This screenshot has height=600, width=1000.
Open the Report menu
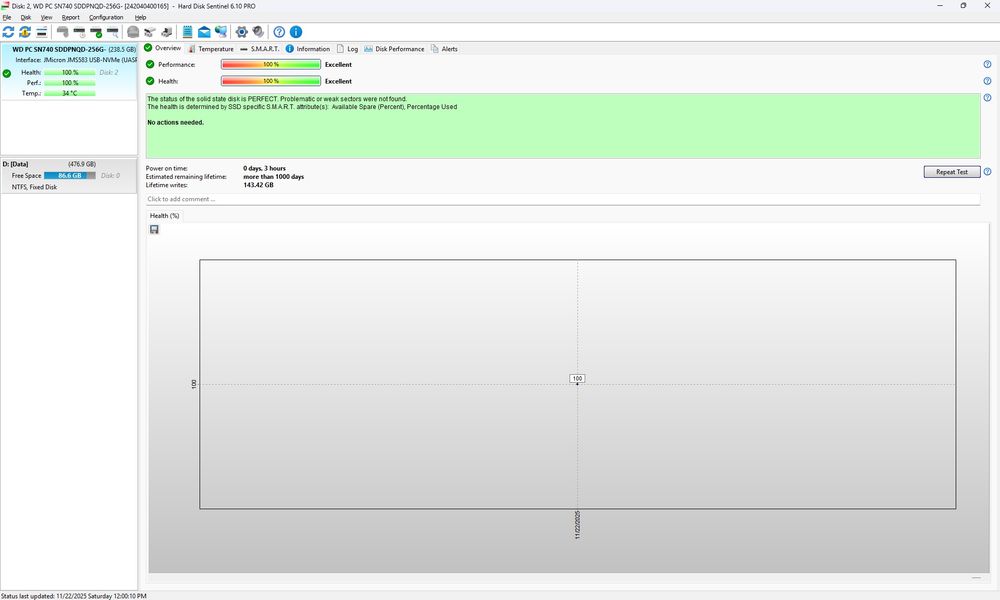pos(71,17)
